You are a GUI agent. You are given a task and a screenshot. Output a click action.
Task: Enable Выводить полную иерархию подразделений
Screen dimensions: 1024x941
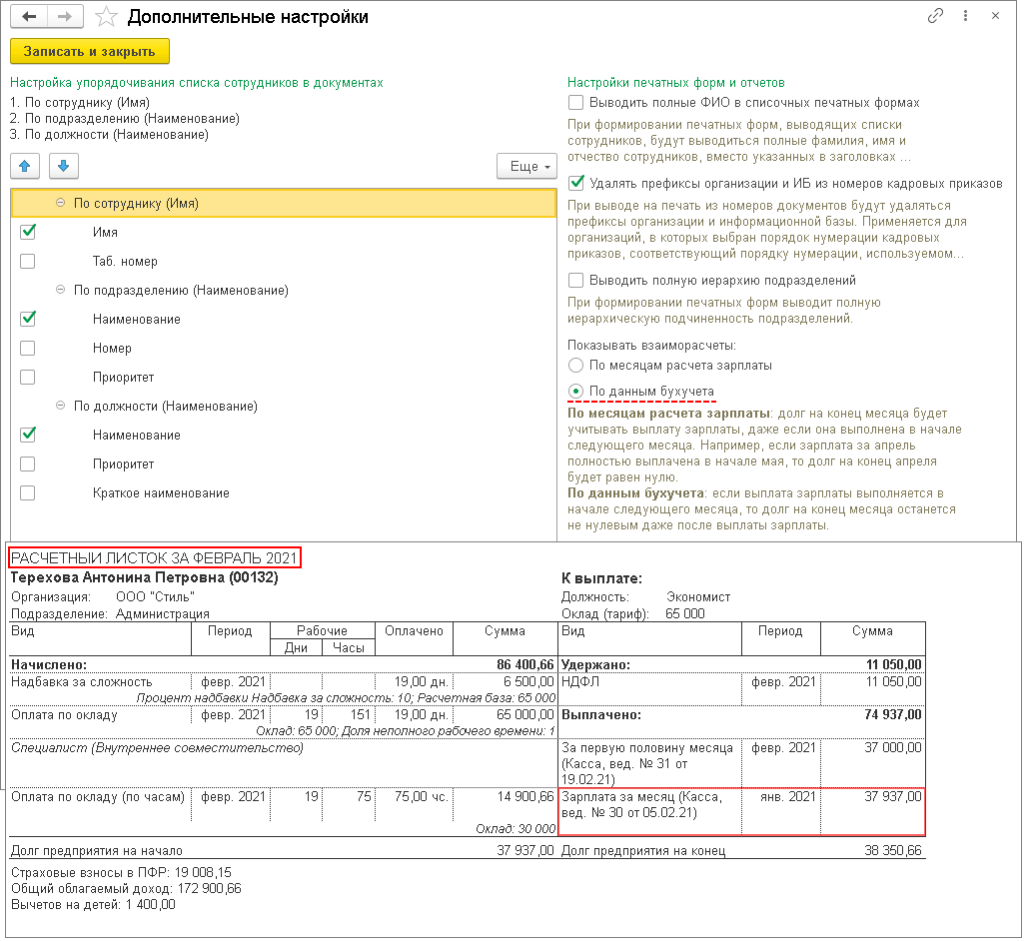(576, 280)
